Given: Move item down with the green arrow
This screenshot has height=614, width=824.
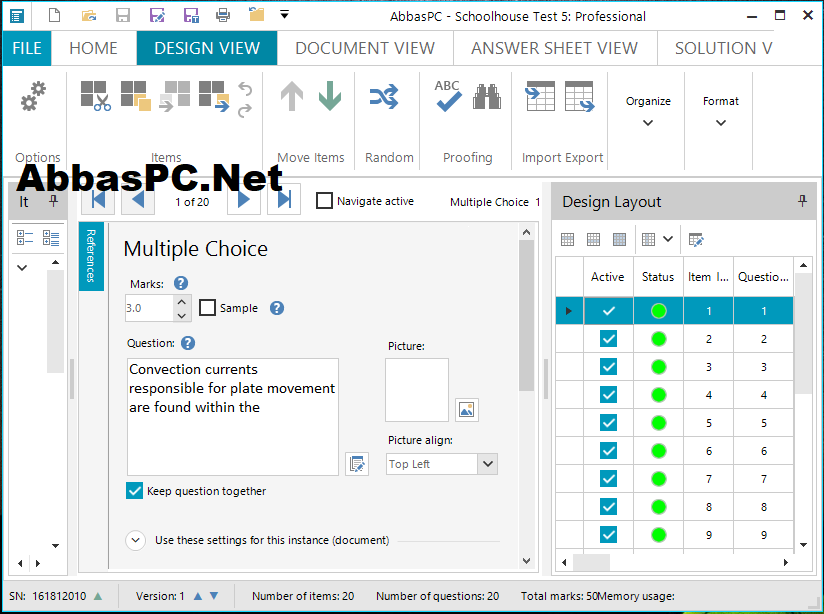Looking at the screenshot, I should click(330, 96).
